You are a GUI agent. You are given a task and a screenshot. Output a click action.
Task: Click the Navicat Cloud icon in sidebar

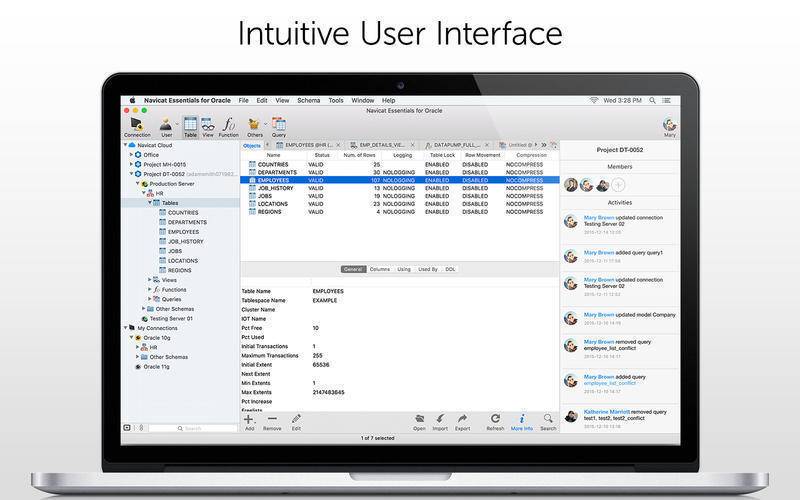[132, 145]
